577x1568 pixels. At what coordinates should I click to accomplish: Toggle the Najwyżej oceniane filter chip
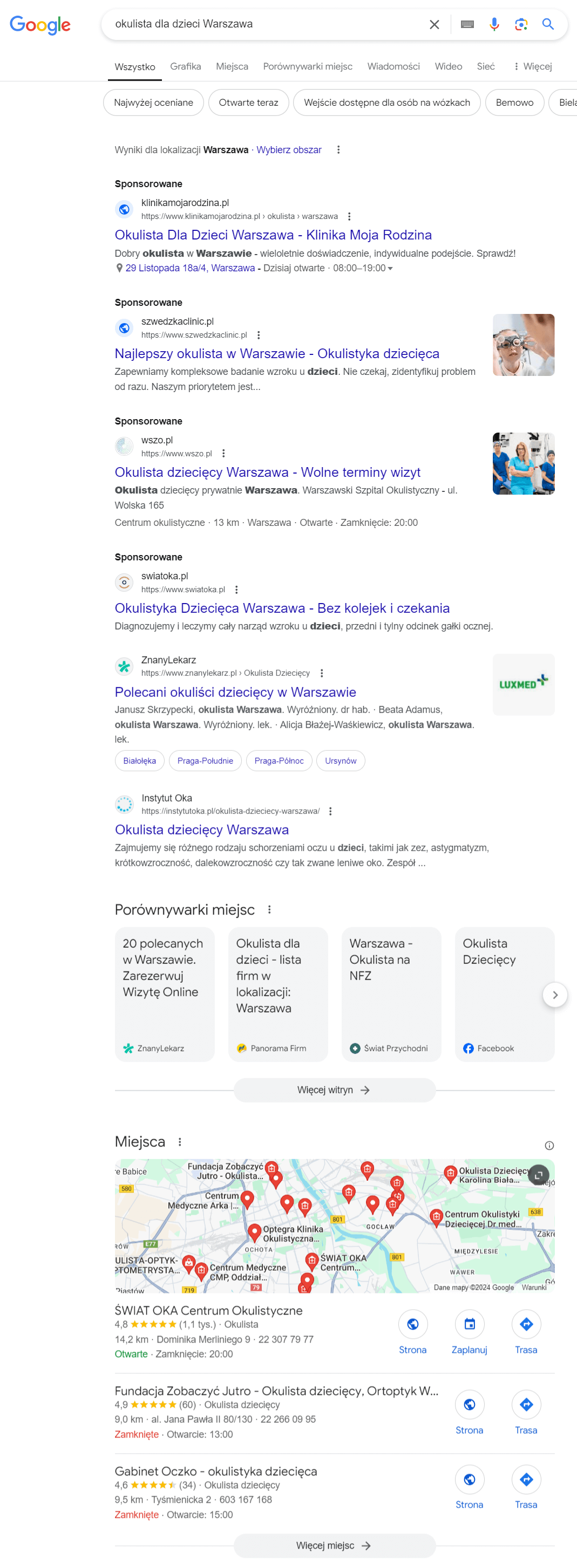153,102
